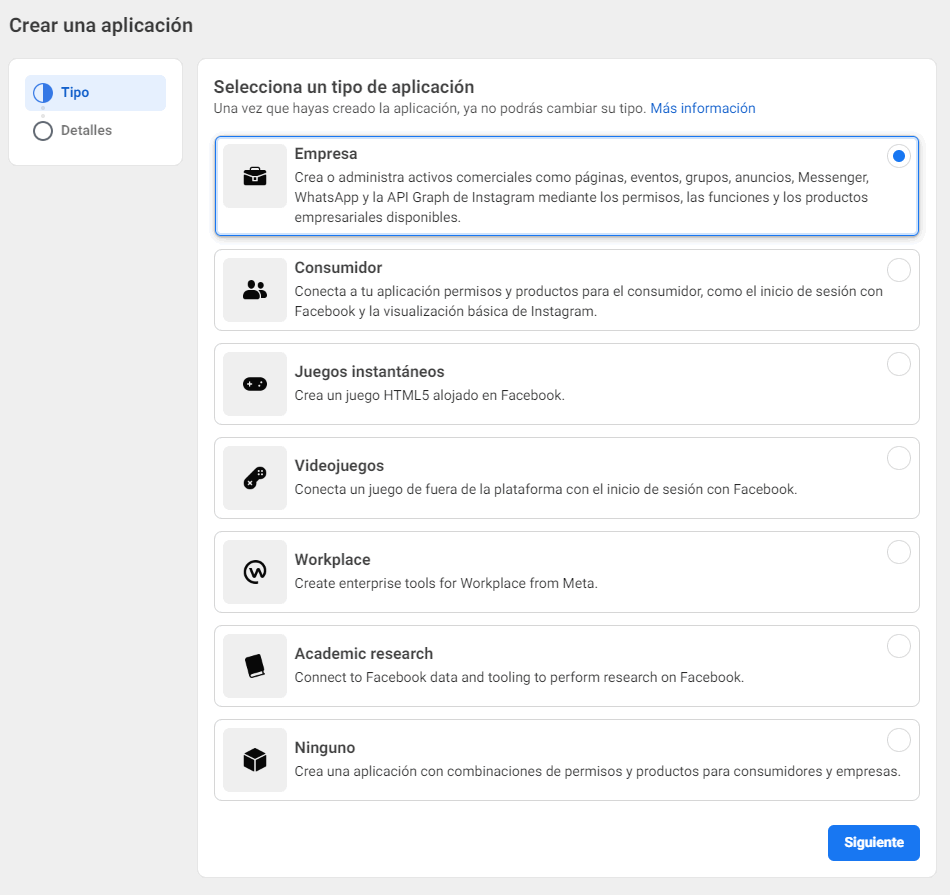Image resolution: width=950 pixels, height=895 pixels.
Task: Select the Workplace radio button
Action: click(899, 552)
